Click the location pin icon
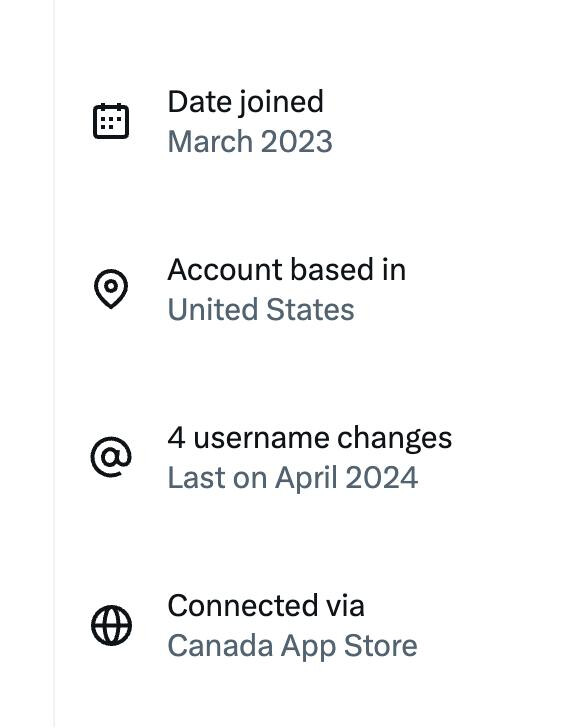The width and height of the screenshot is (568, 728). click(111, 289)
